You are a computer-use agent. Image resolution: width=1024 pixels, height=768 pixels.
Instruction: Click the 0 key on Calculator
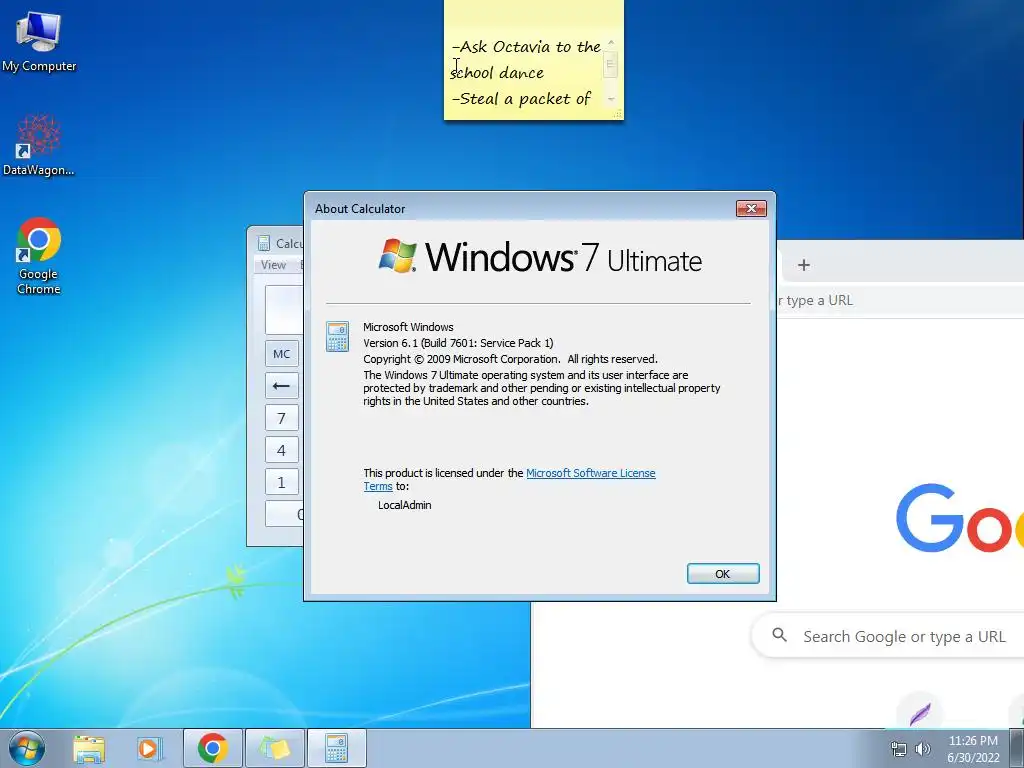[285, 514]
